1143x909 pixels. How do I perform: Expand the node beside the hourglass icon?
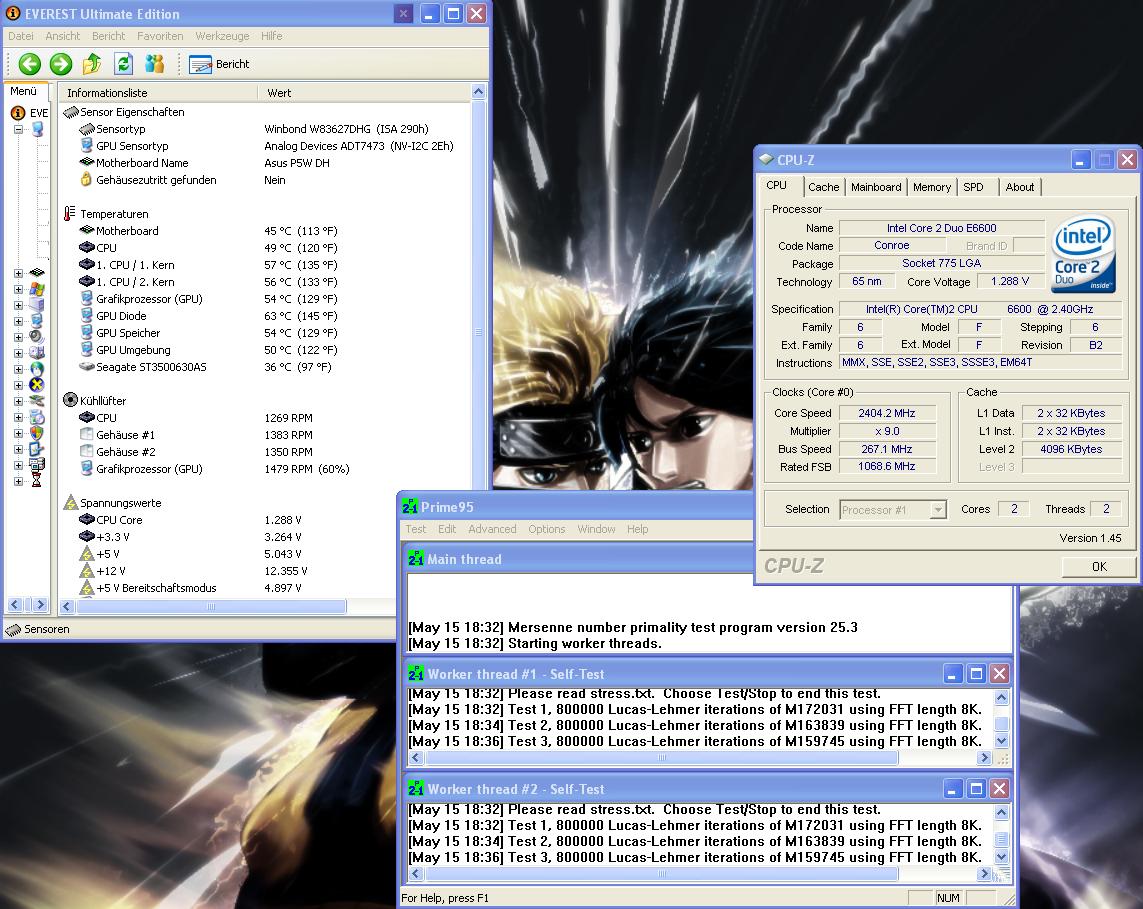(x=18, y=481)
